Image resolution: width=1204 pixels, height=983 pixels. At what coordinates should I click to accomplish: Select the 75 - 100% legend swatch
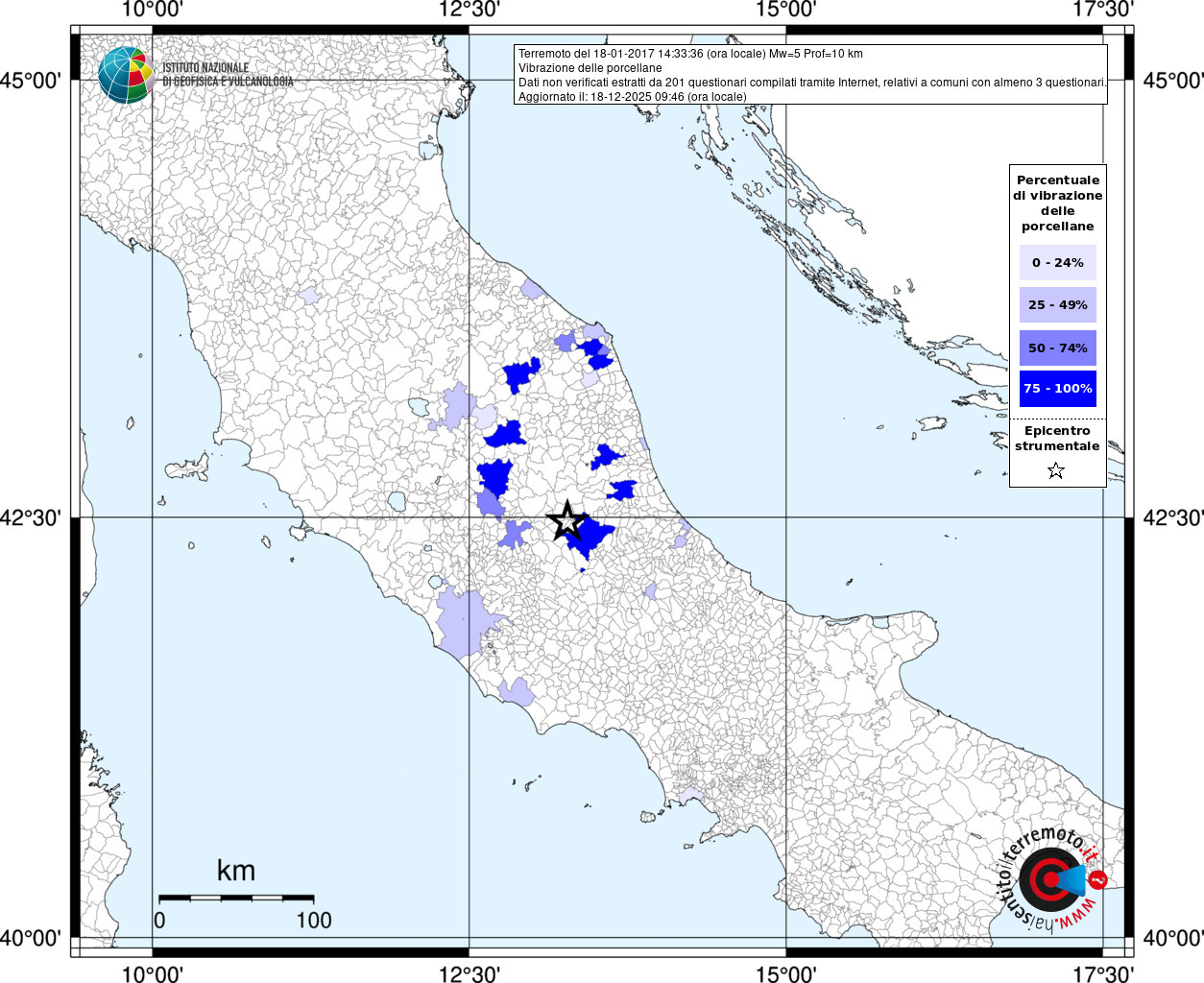(x=1057, y=389)
